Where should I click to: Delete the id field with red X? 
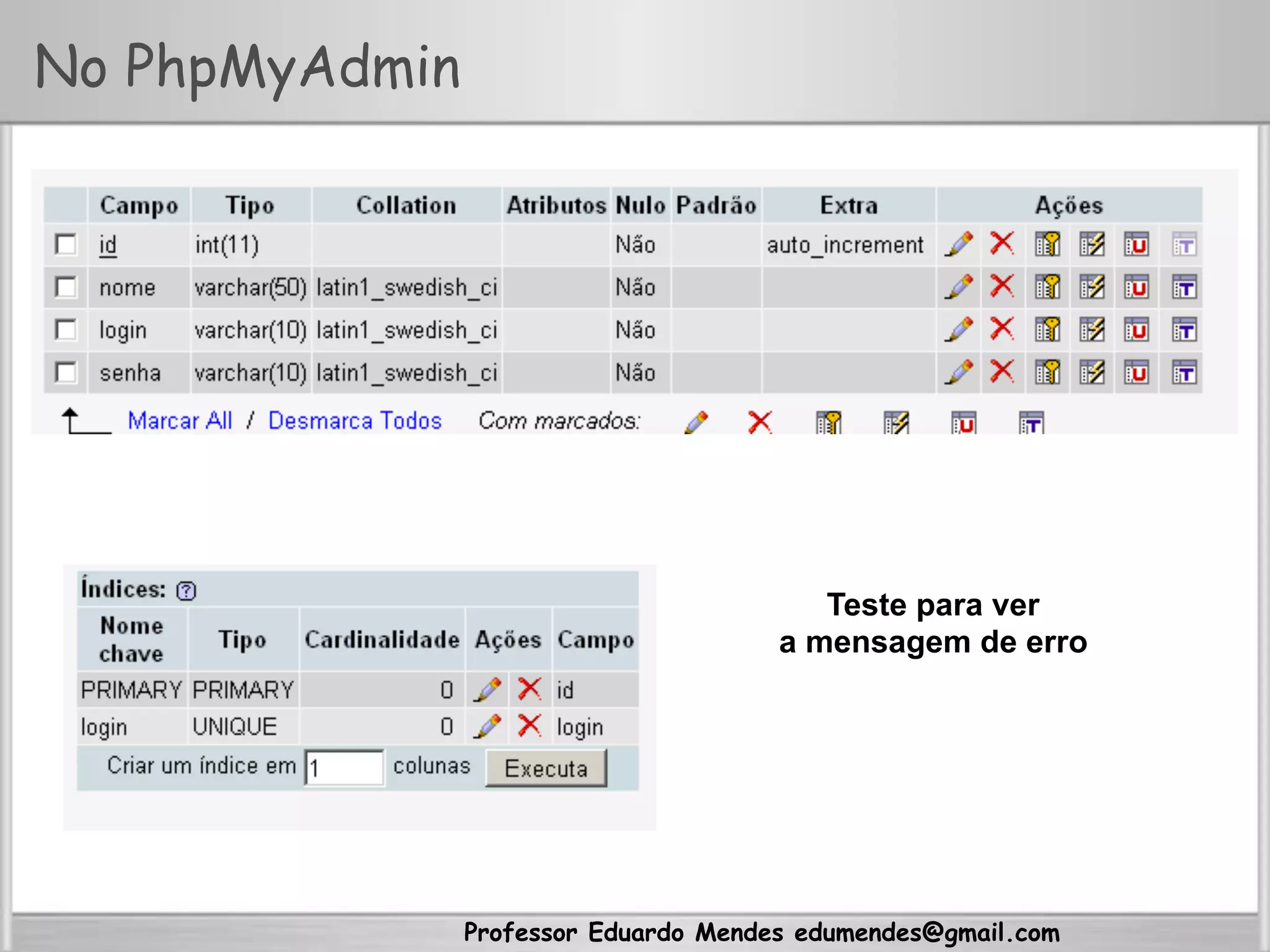tap(1002, 244)
